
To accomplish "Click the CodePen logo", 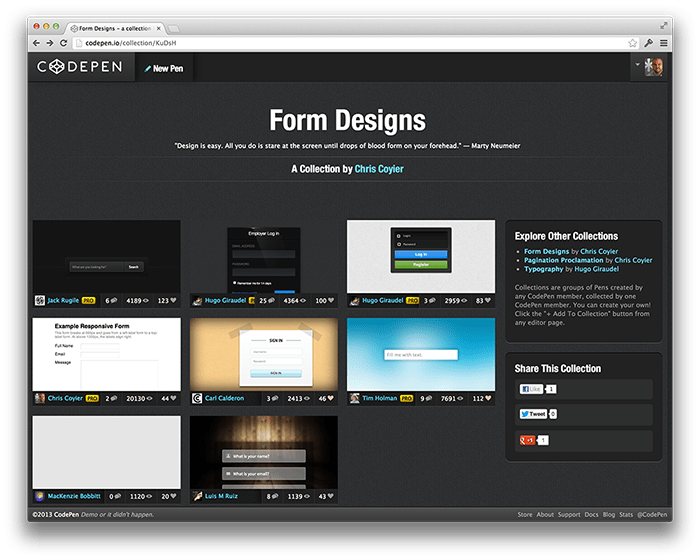I will pos(79,67).
